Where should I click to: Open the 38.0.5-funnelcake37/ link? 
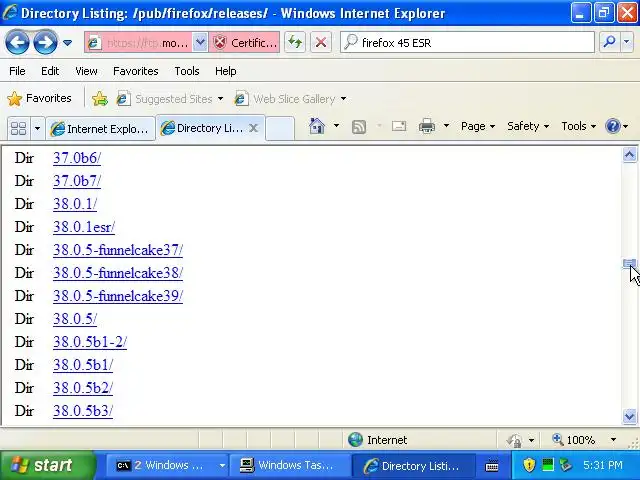118,250
